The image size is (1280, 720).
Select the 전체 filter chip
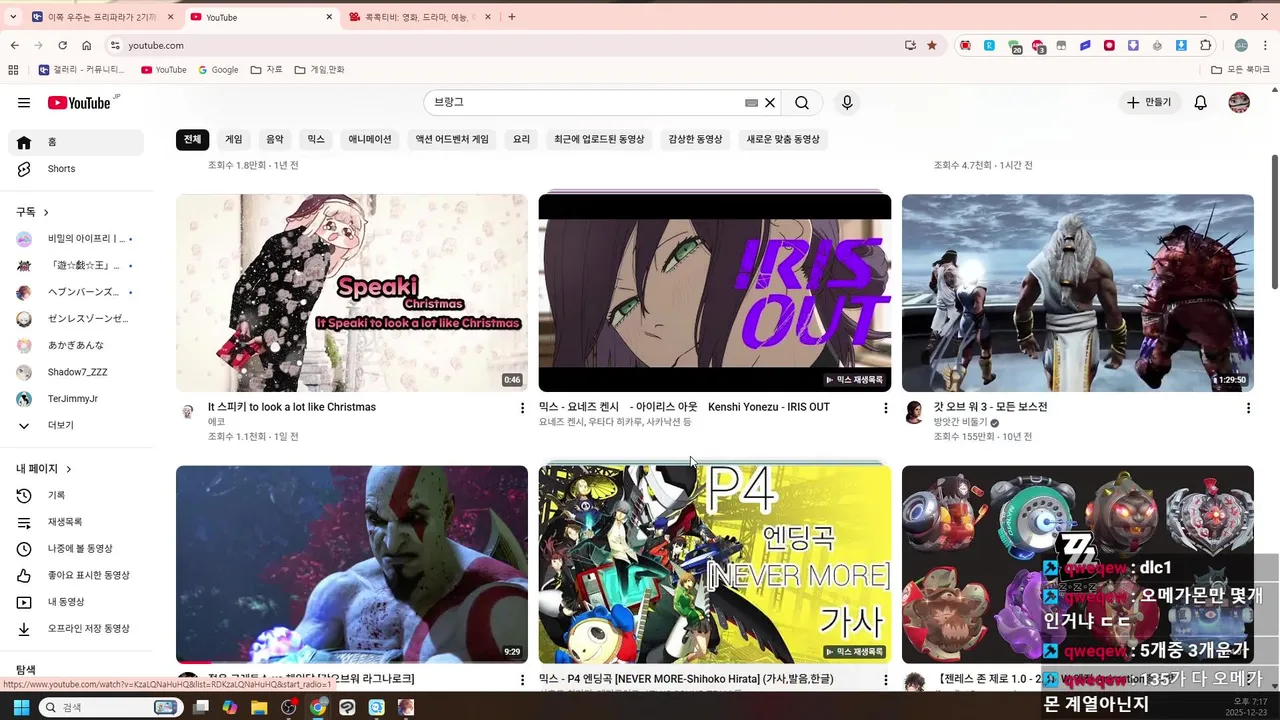point(192,139)
